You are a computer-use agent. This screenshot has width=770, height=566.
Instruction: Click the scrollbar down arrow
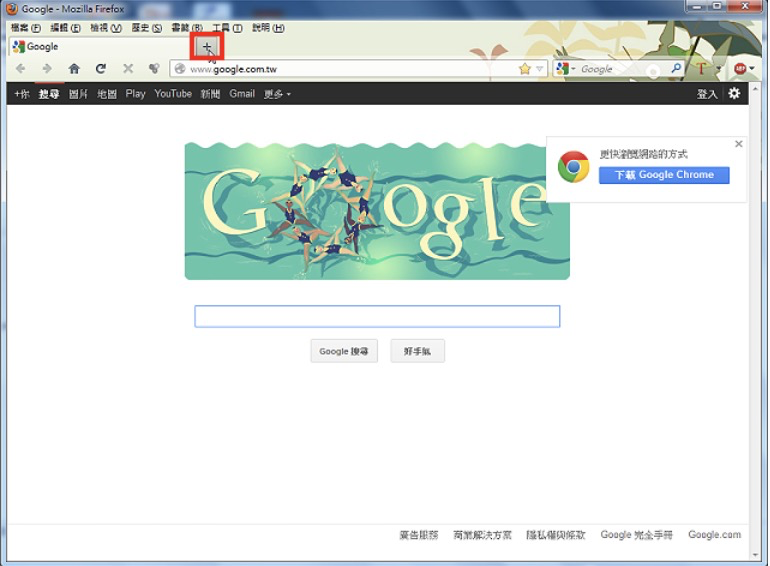pos(755,555)
